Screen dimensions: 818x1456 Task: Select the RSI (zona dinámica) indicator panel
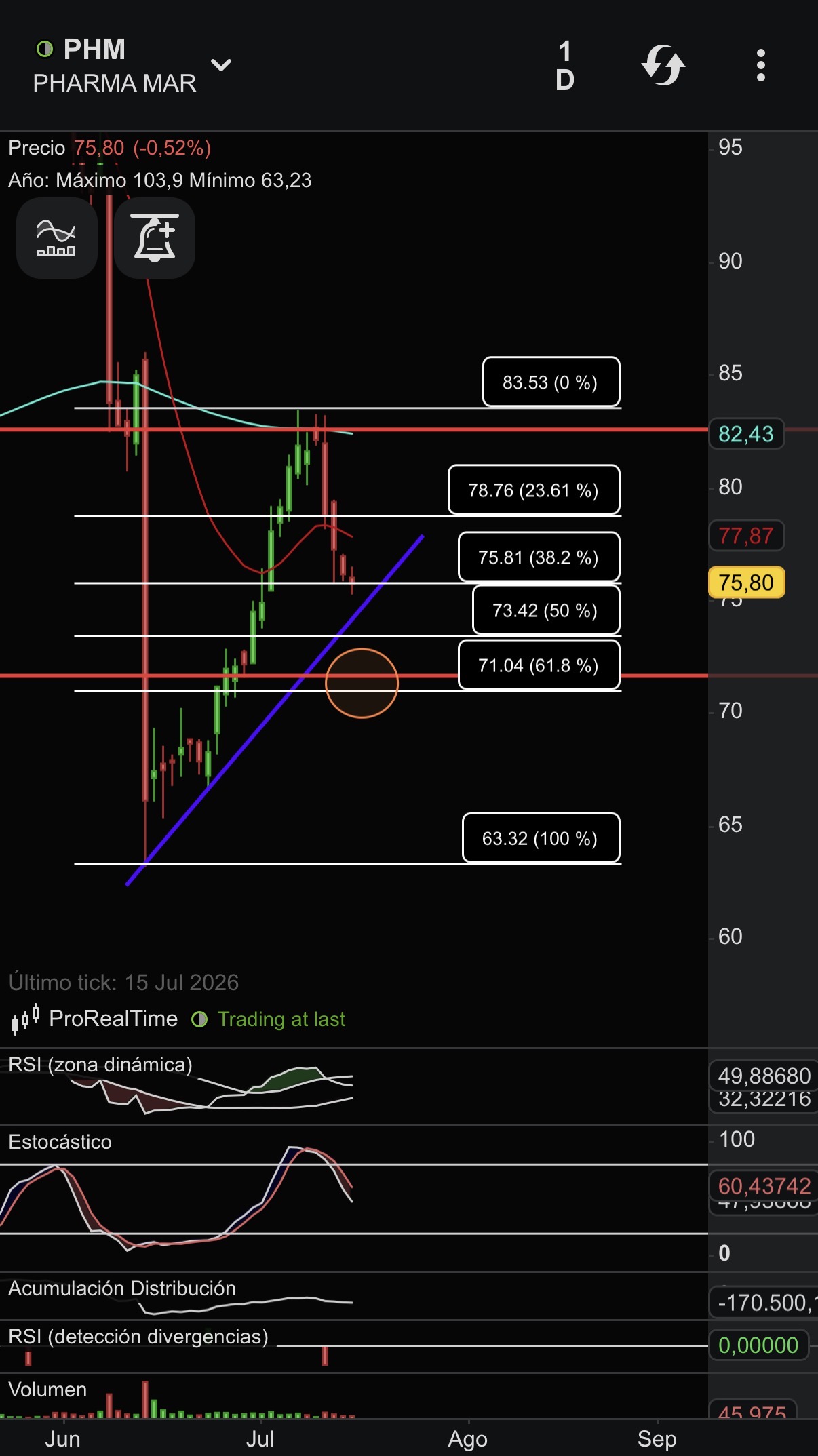pyautogui.click(x=100, y=1065)
